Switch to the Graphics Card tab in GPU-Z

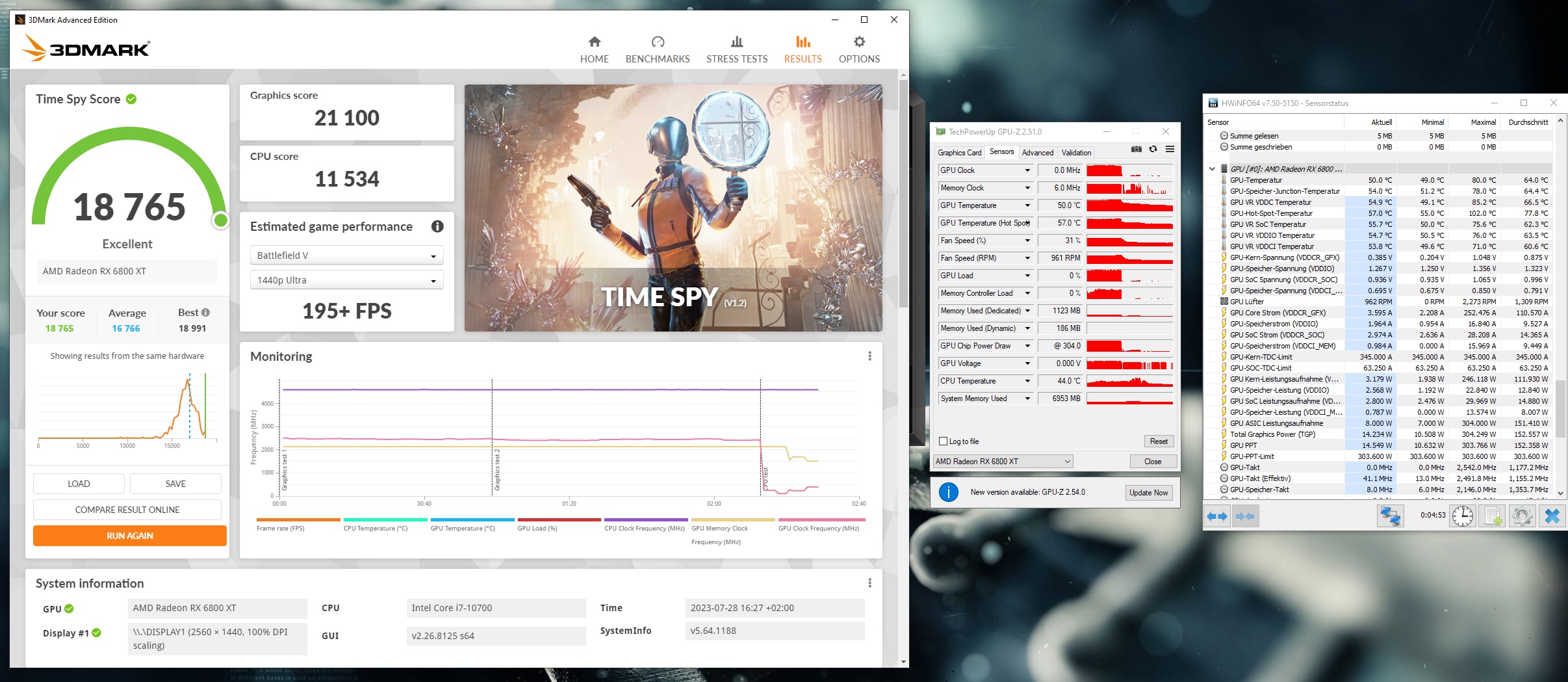point(959,152)
